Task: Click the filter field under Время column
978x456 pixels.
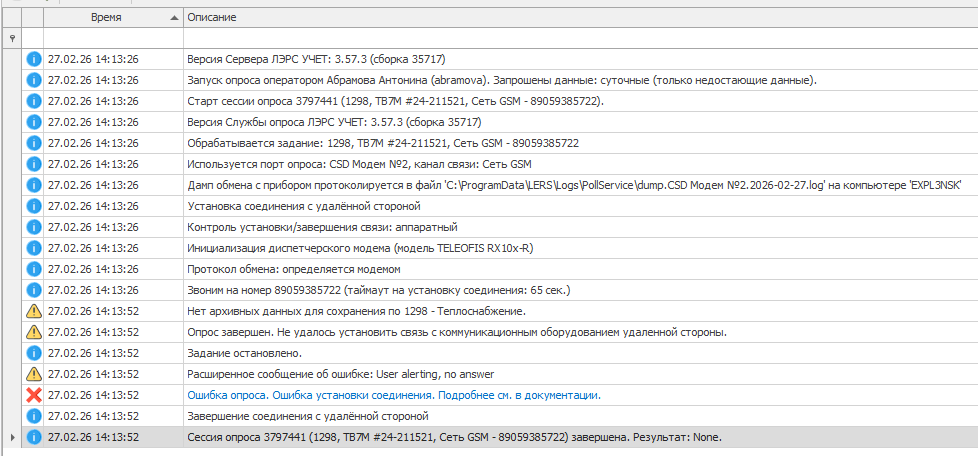Action: click(113, 38)
